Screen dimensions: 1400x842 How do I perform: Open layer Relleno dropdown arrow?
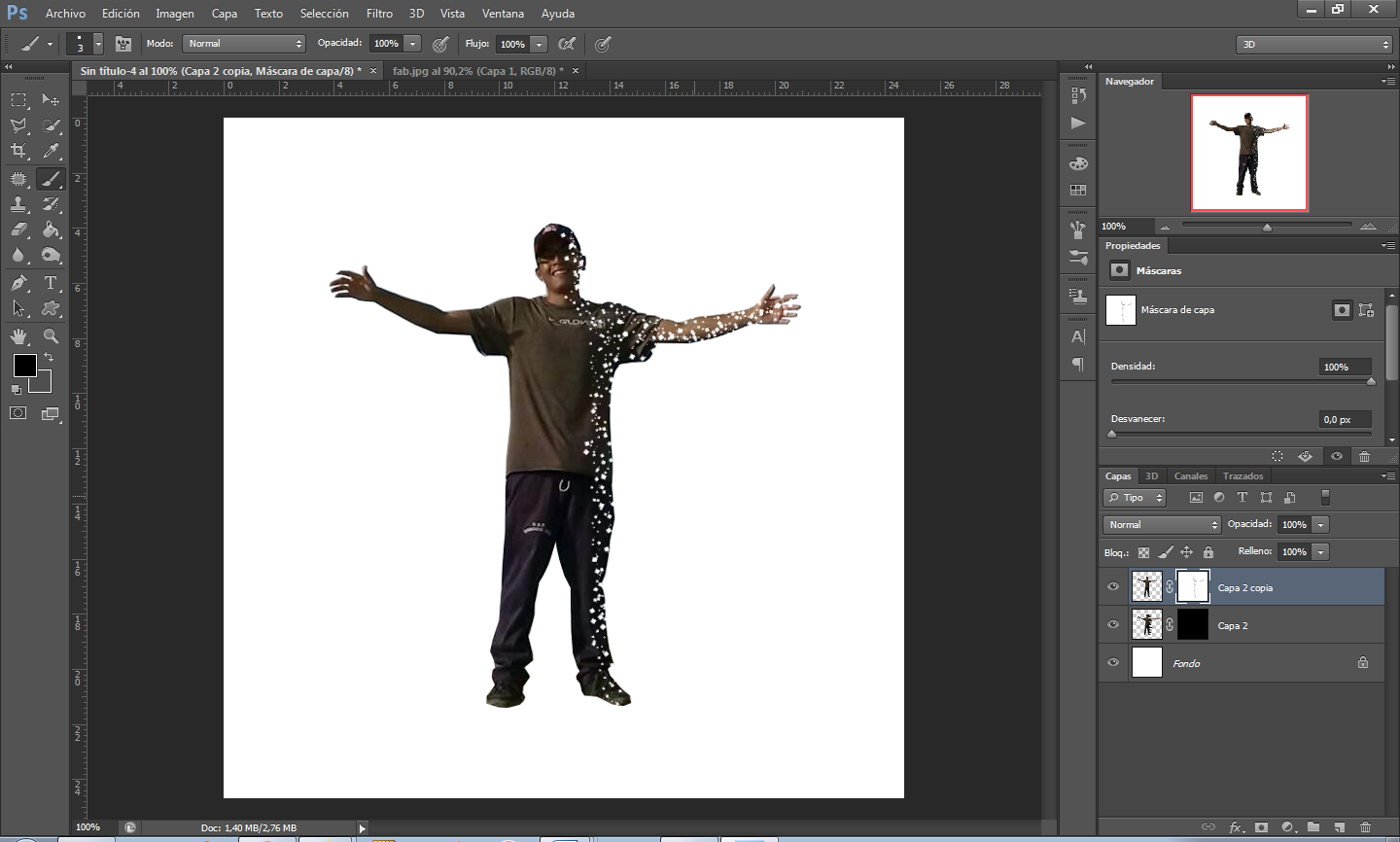[x=1320, y=552]
